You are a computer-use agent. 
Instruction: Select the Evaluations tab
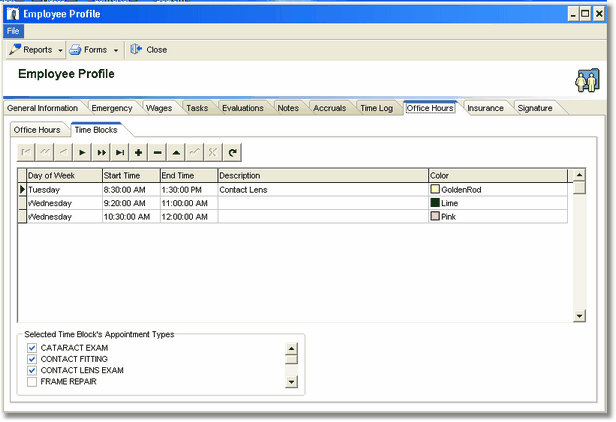(243, 108)
